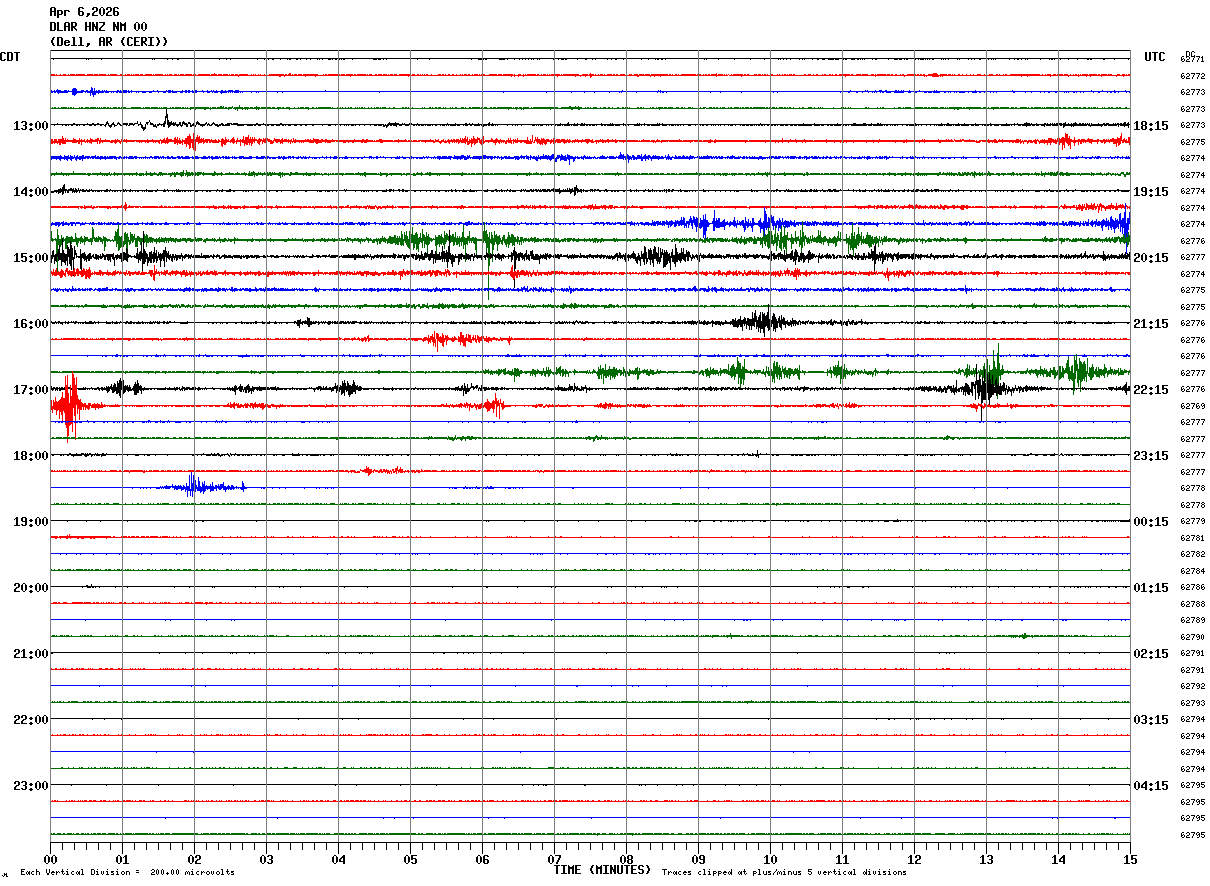Select the 15:00 CDT time label

(x=31, y=258)
